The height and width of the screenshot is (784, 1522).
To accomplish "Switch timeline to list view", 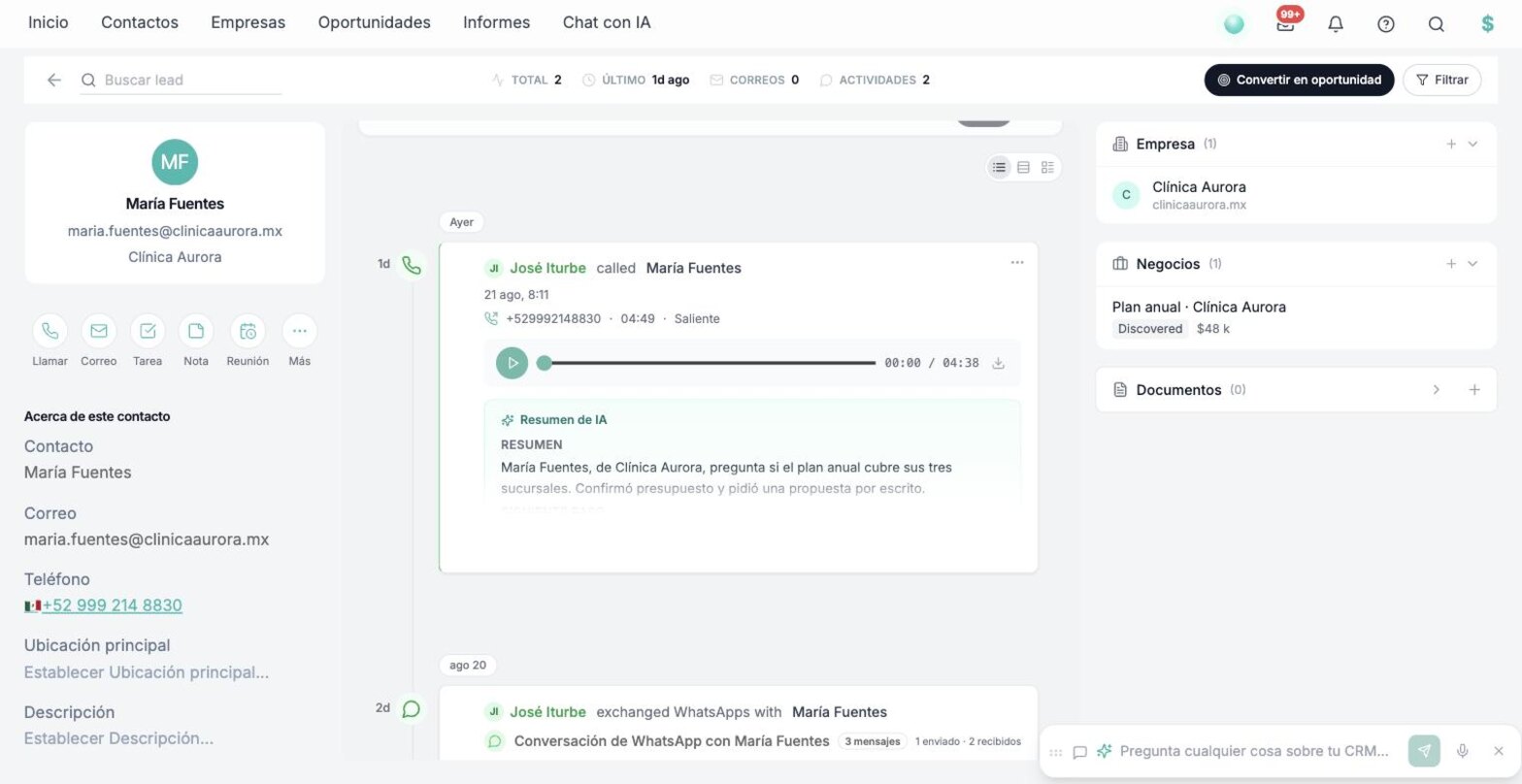I will 999,167.
